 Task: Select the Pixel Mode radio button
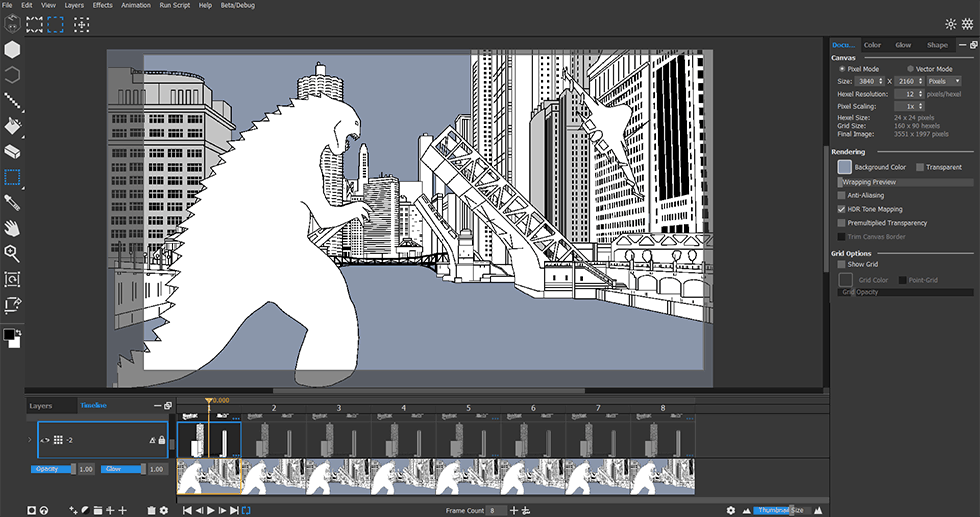click(x=842, y=69)
